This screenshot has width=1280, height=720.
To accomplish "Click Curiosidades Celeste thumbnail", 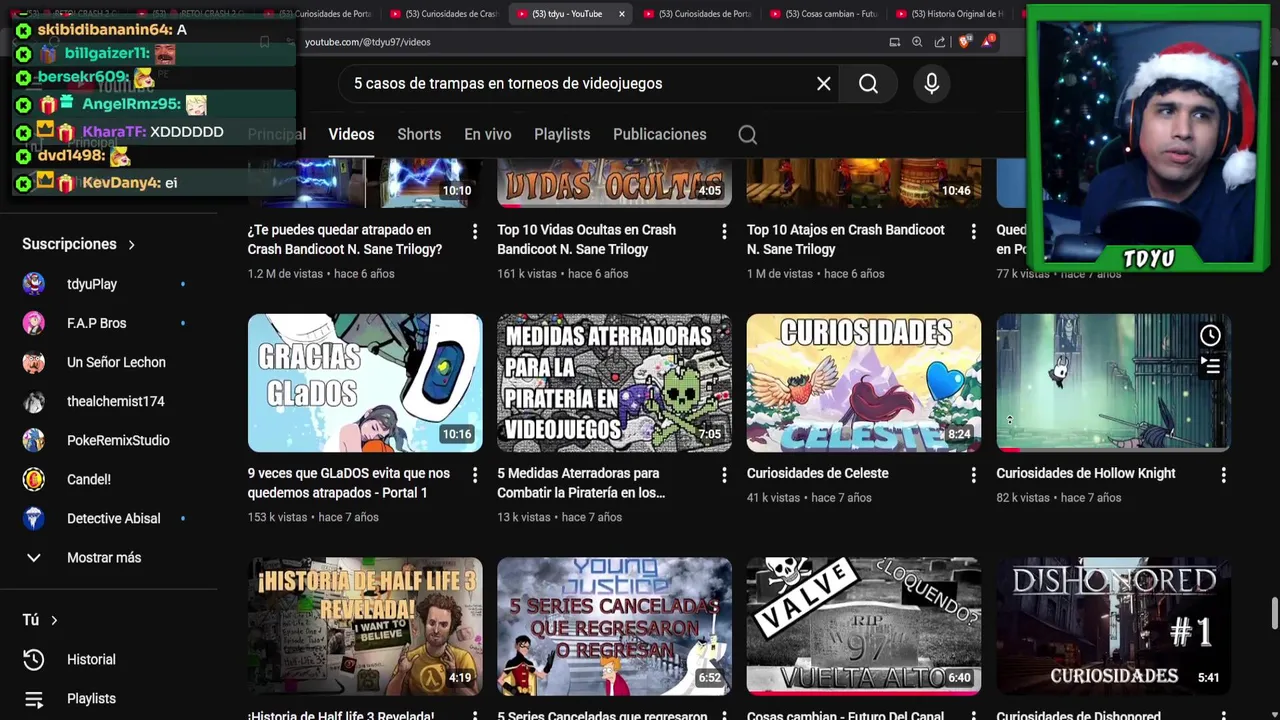I will tap(864, 383).
